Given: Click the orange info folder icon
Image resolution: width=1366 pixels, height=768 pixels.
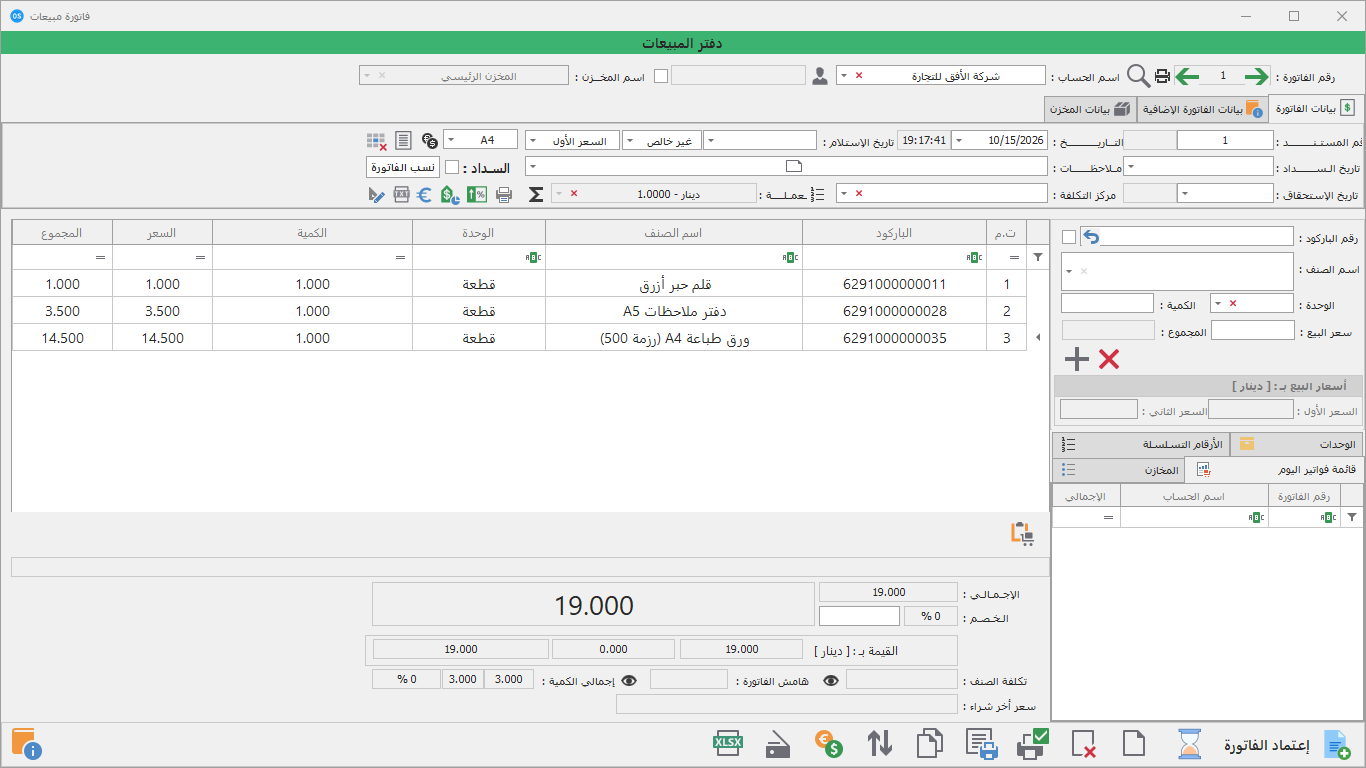Looking at the screenshot, I should 26,743.
